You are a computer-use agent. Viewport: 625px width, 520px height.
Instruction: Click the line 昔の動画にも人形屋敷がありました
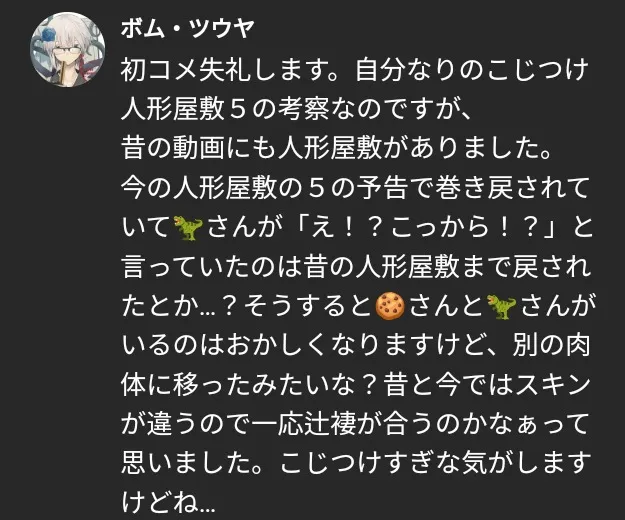coord(336,148)
